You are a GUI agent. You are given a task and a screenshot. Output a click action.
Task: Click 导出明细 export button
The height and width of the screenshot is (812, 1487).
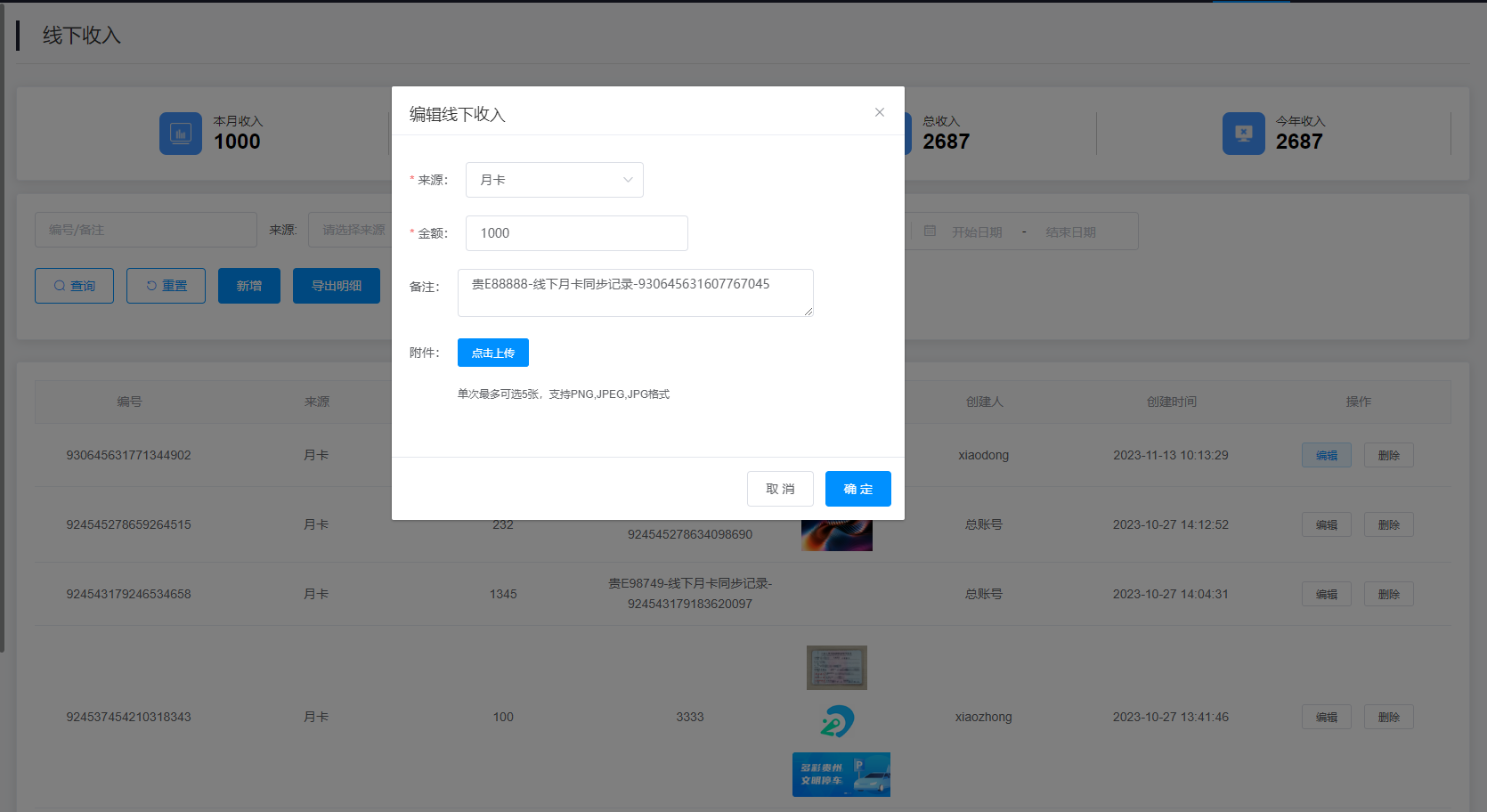337,286
